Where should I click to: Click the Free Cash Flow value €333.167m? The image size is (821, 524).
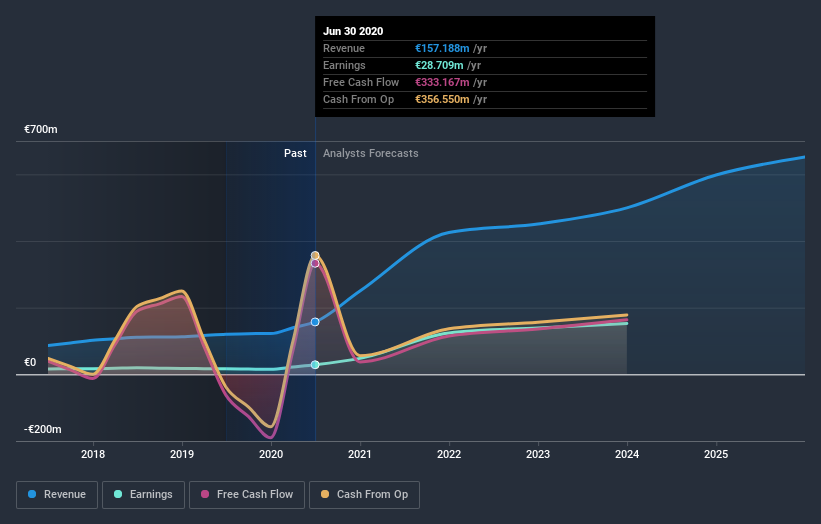442,82
